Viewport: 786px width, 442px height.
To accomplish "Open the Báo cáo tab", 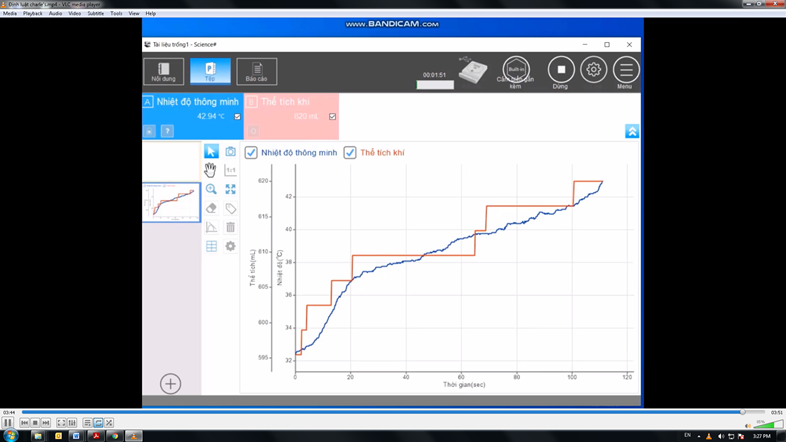I will point(257,71).
